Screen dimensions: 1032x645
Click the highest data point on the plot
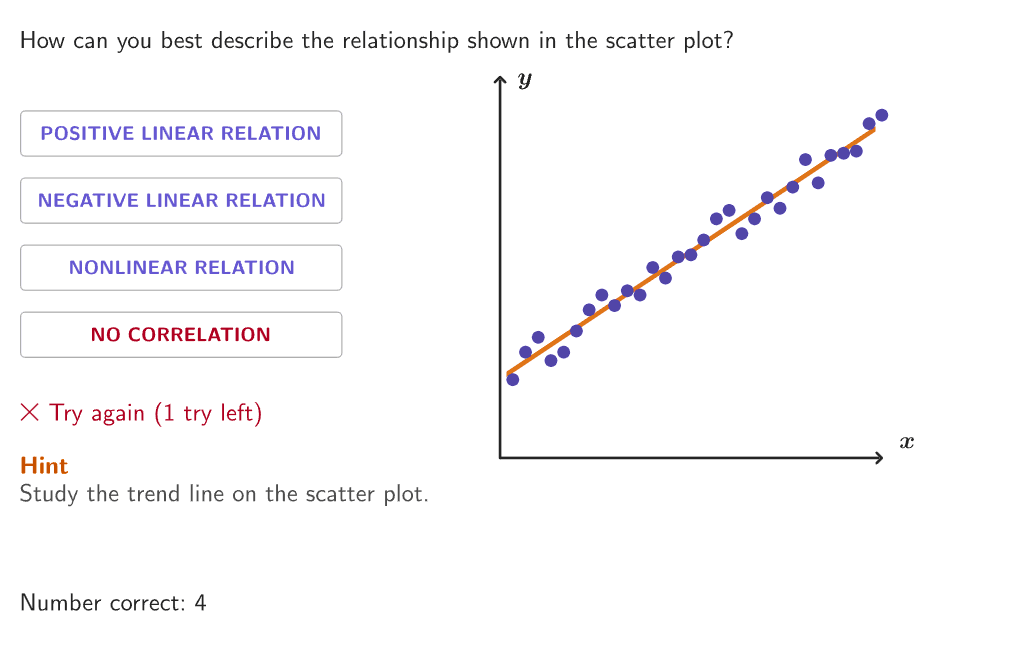pos(881,115)
